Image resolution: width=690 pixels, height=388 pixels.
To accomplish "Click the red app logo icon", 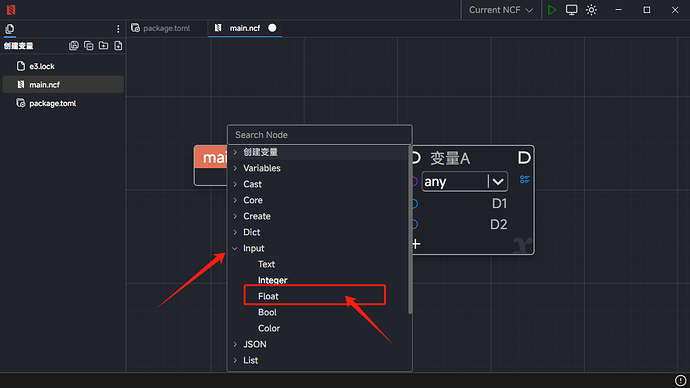I will click(11, 10).
